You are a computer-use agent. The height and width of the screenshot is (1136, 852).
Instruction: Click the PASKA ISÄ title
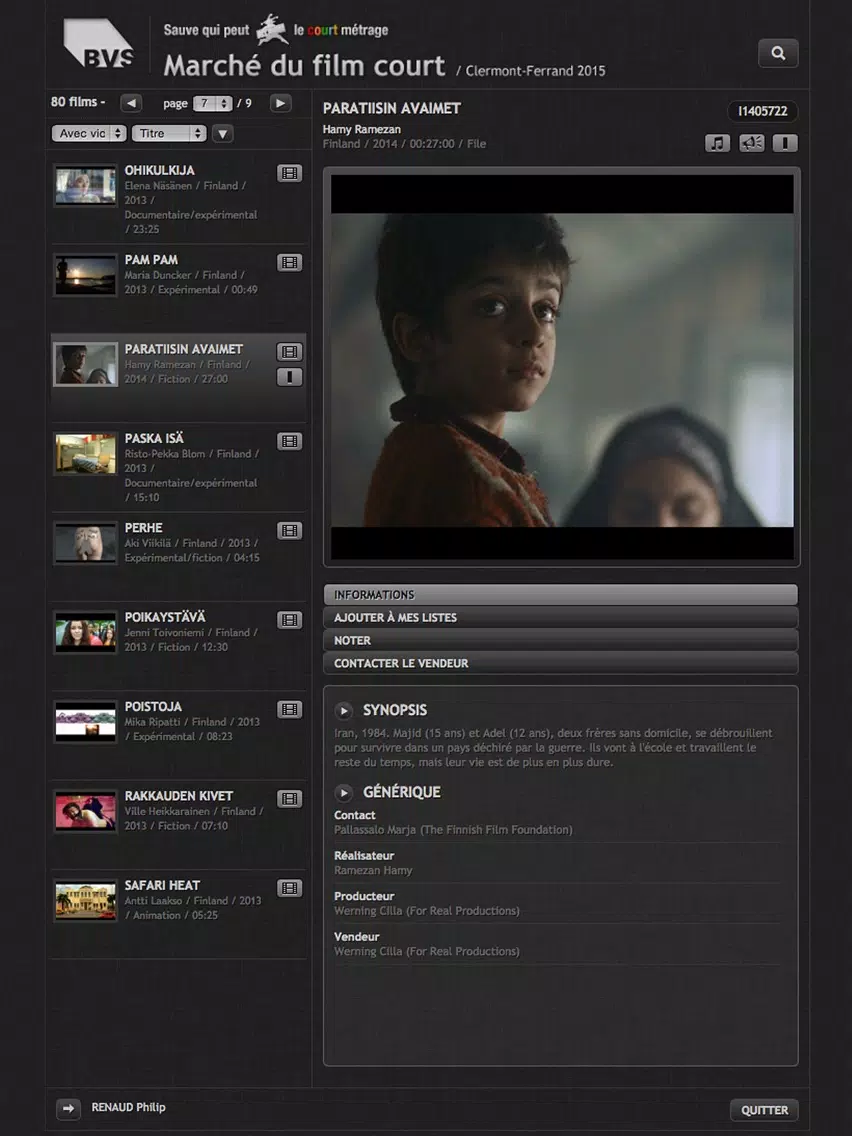pos(154,438)
